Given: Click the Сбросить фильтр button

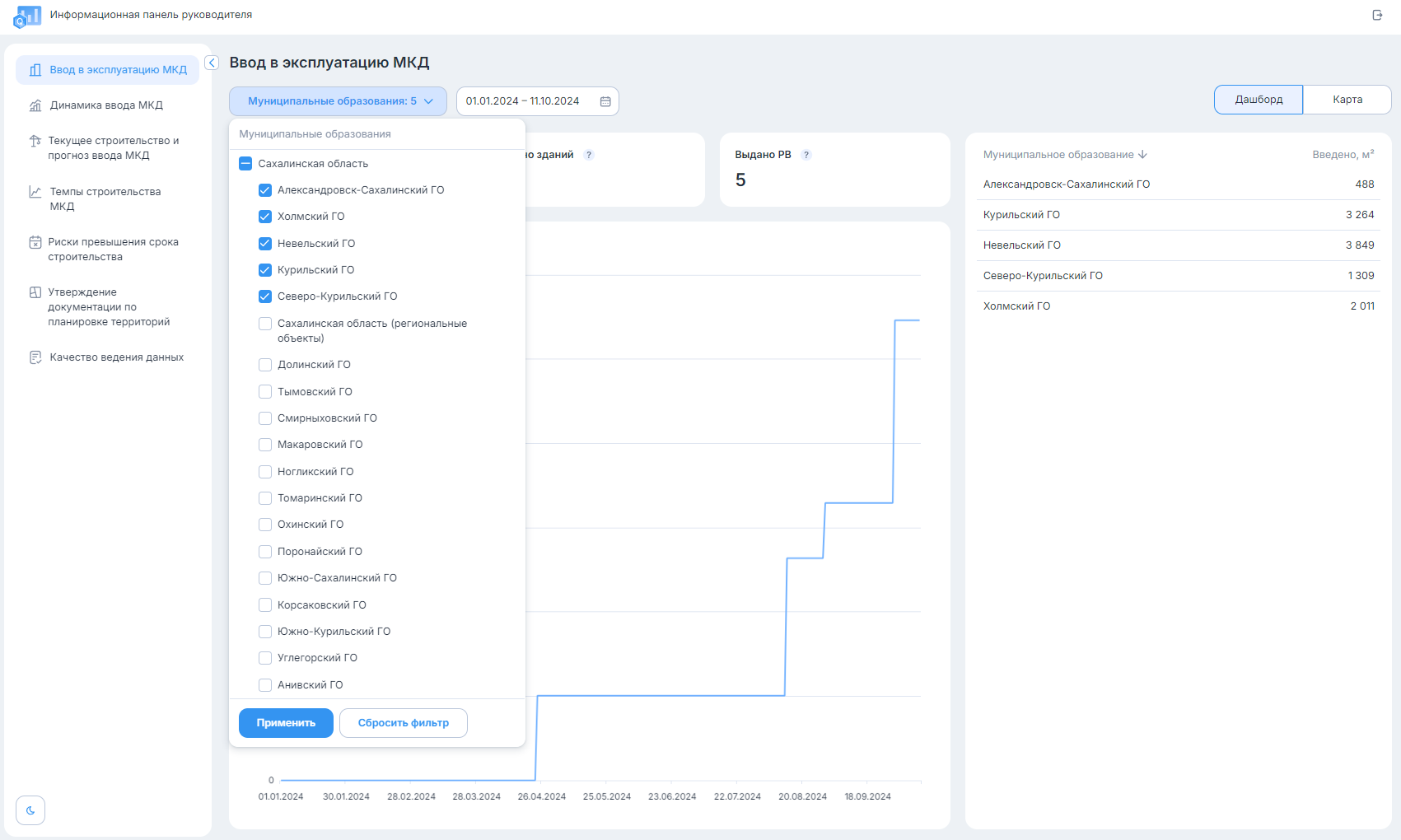Looking at the screenshot, I should [x=404, y=723].
